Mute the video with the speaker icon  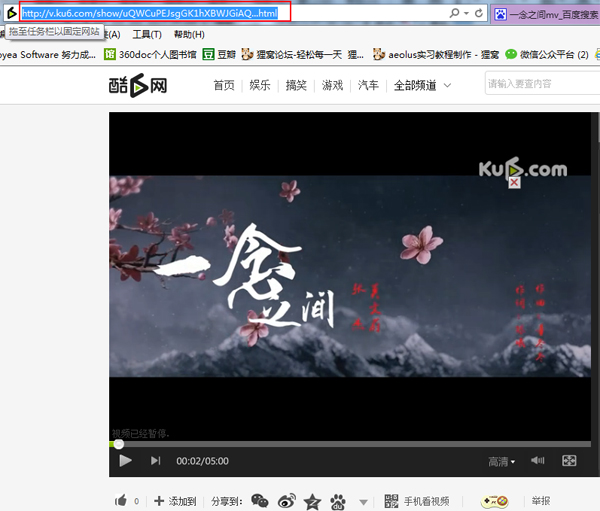point(538,460)
